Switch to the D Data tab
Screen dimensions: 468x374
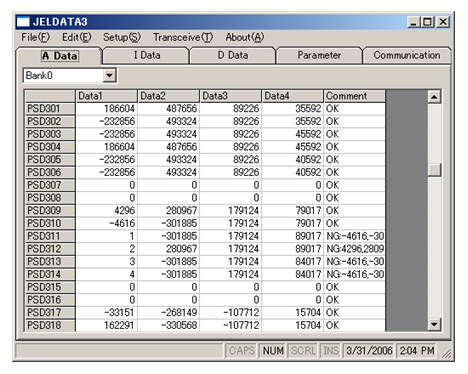click(x=233, y=55)
